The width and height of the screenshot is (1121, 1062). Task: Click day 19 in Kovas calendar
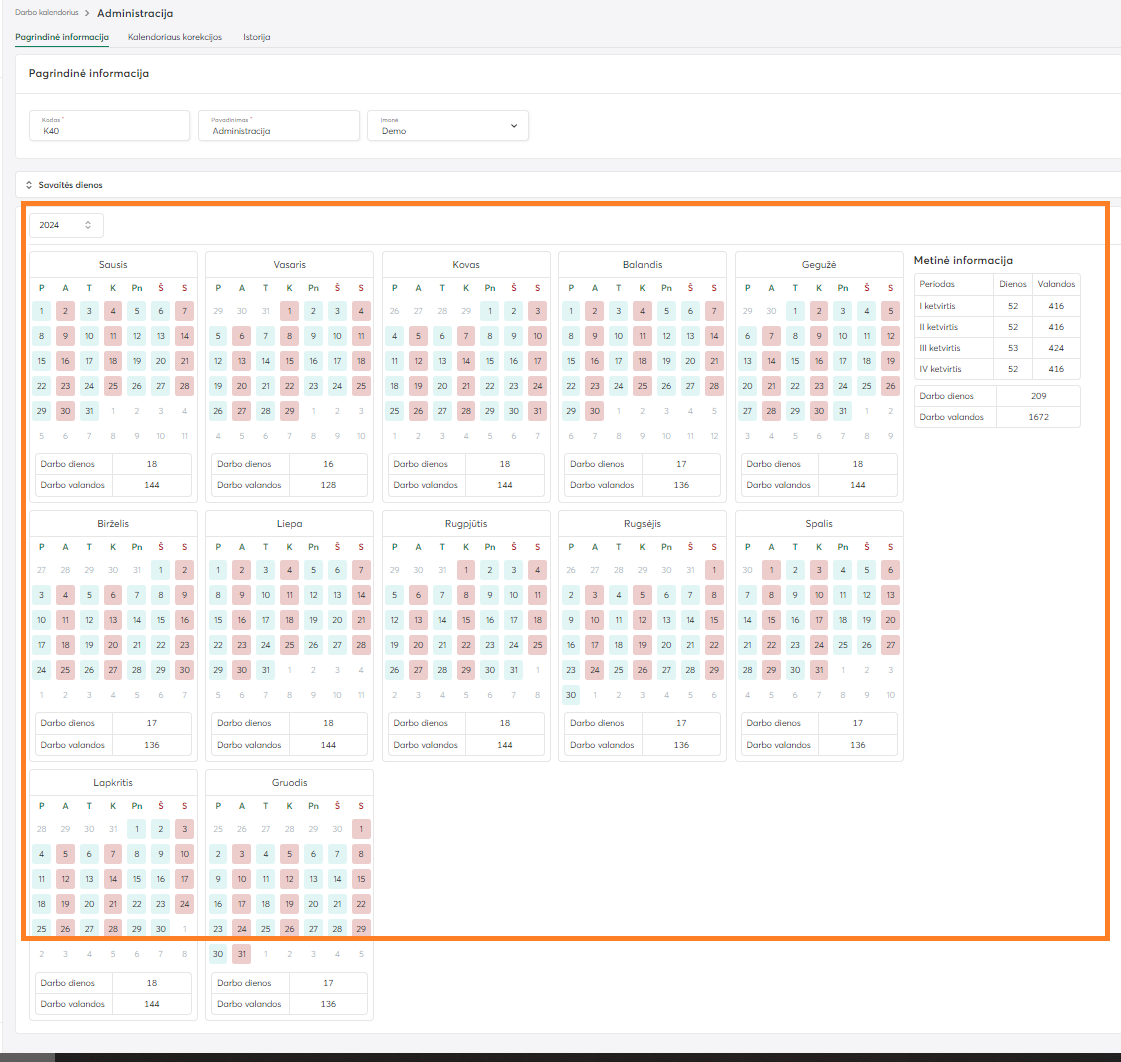pyautogui.click(x=418, y=386)
